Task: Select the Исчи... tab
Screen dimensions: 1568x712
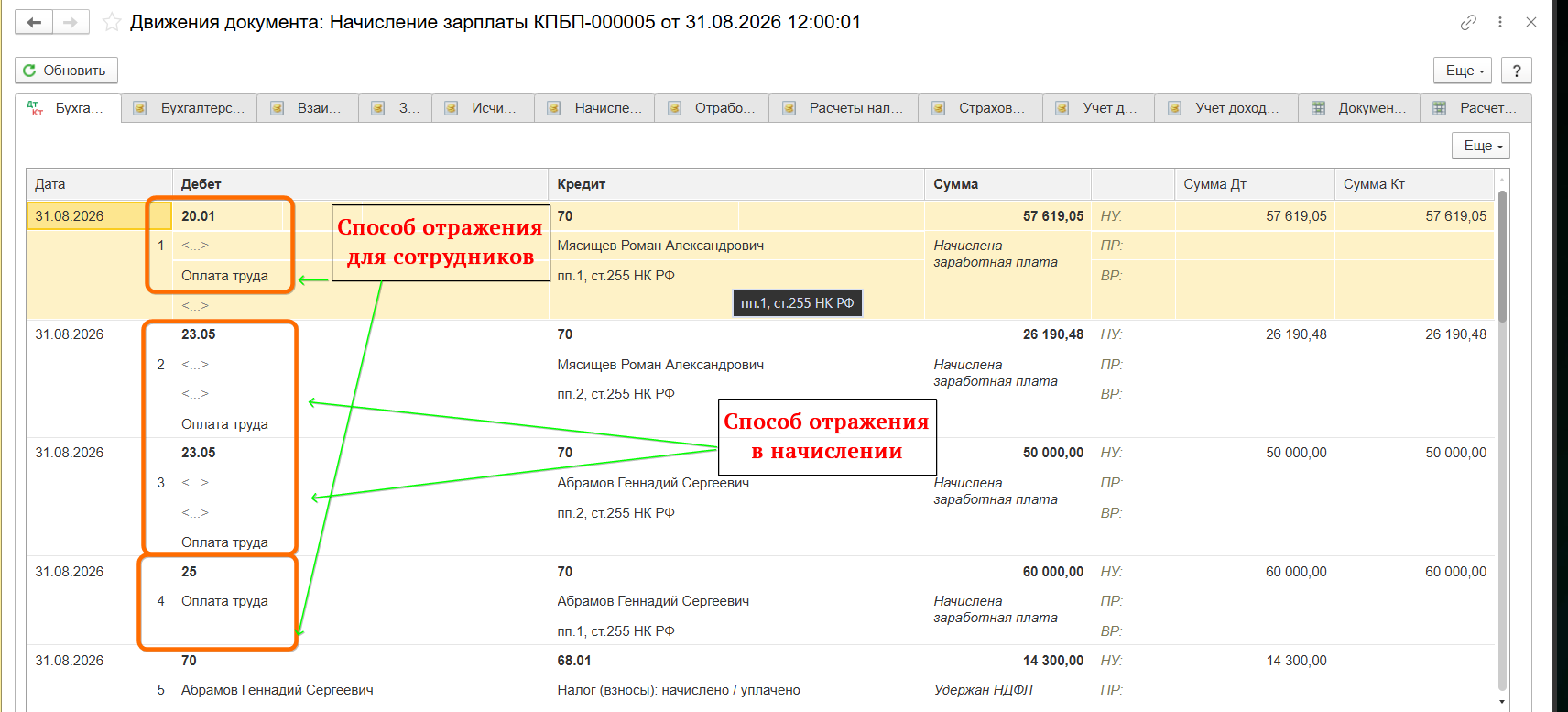Action: [483, 108]
